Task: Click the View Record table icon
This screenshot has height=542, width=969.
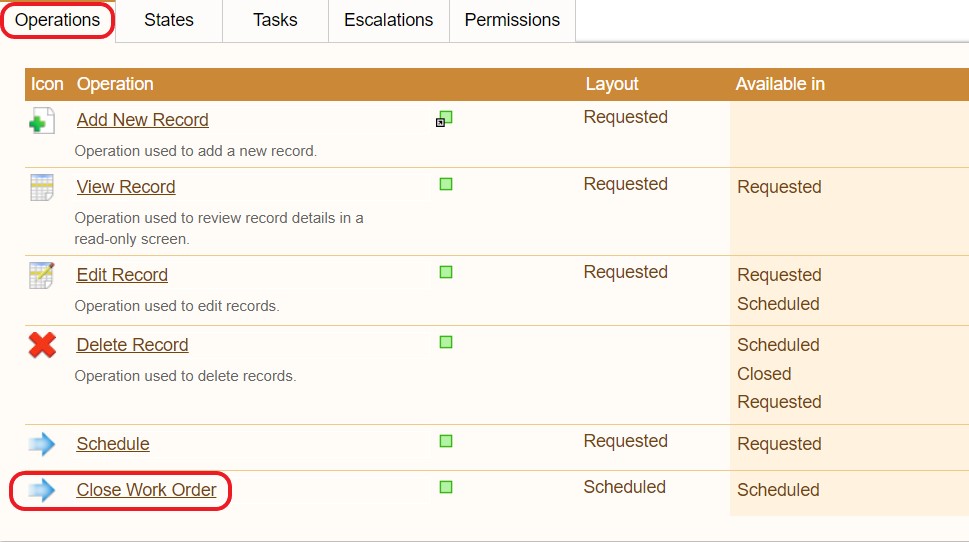Action: [x=42, y=187]
